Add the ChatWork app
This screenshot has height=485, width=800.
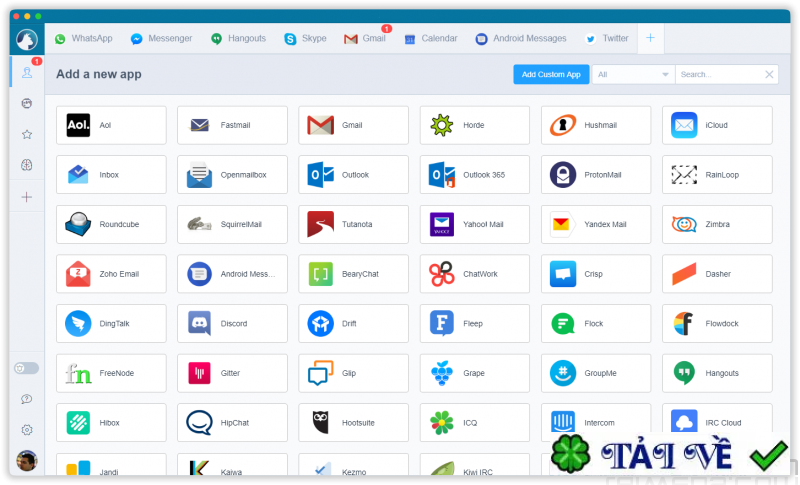click(x=474, y=274)
